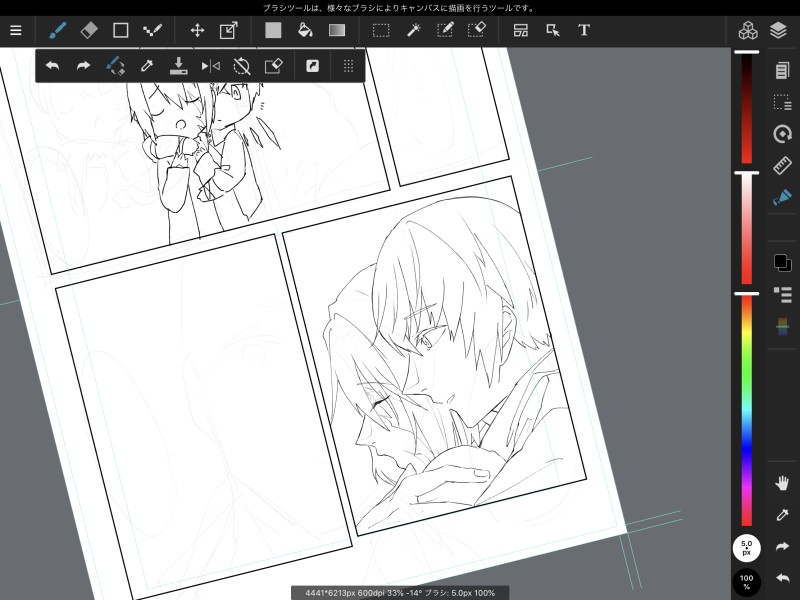
Task: Undo with the shortcut bar arrow
Action: coord(53,66)
